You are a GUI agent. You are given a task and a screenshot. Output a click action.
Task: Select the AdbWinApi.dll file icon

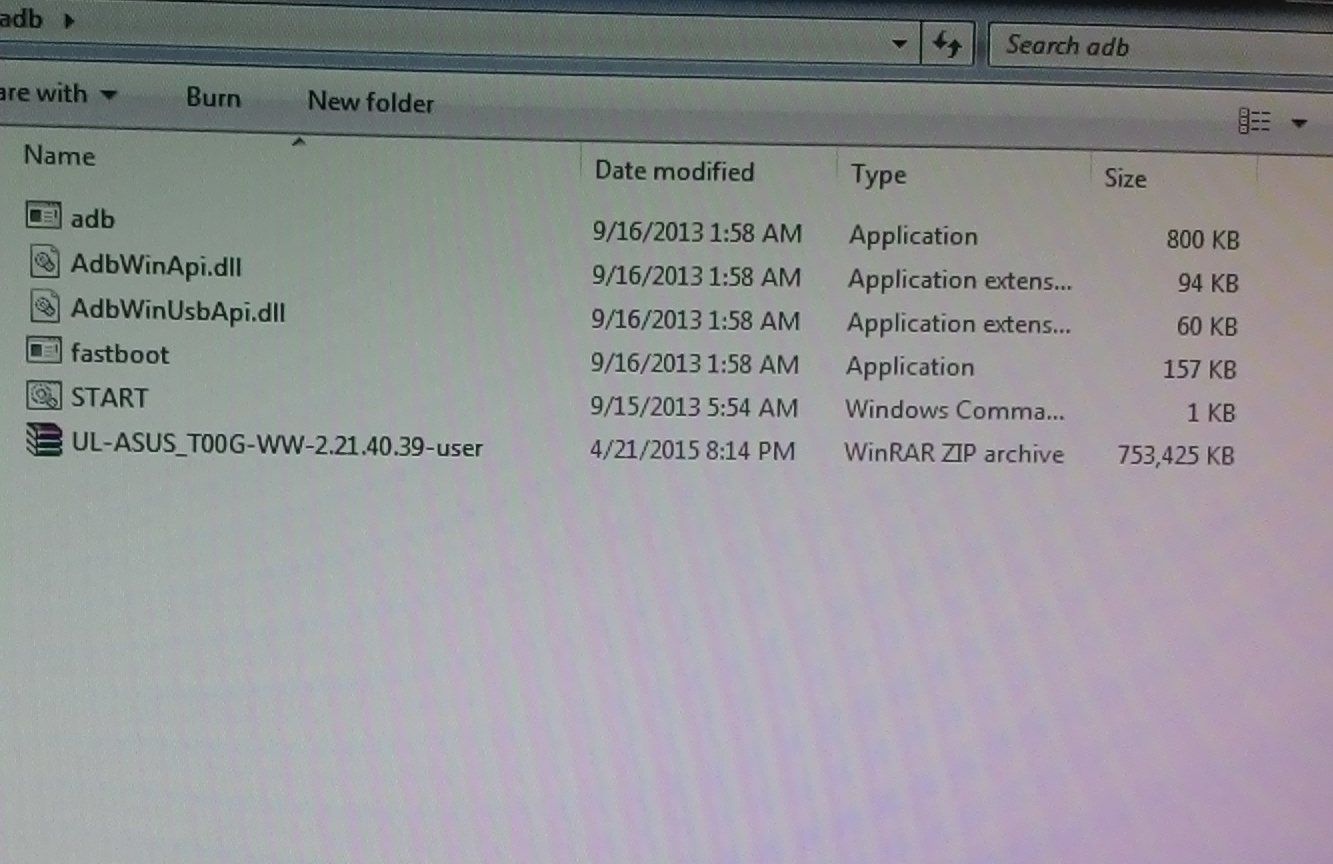tap(43, 263)
